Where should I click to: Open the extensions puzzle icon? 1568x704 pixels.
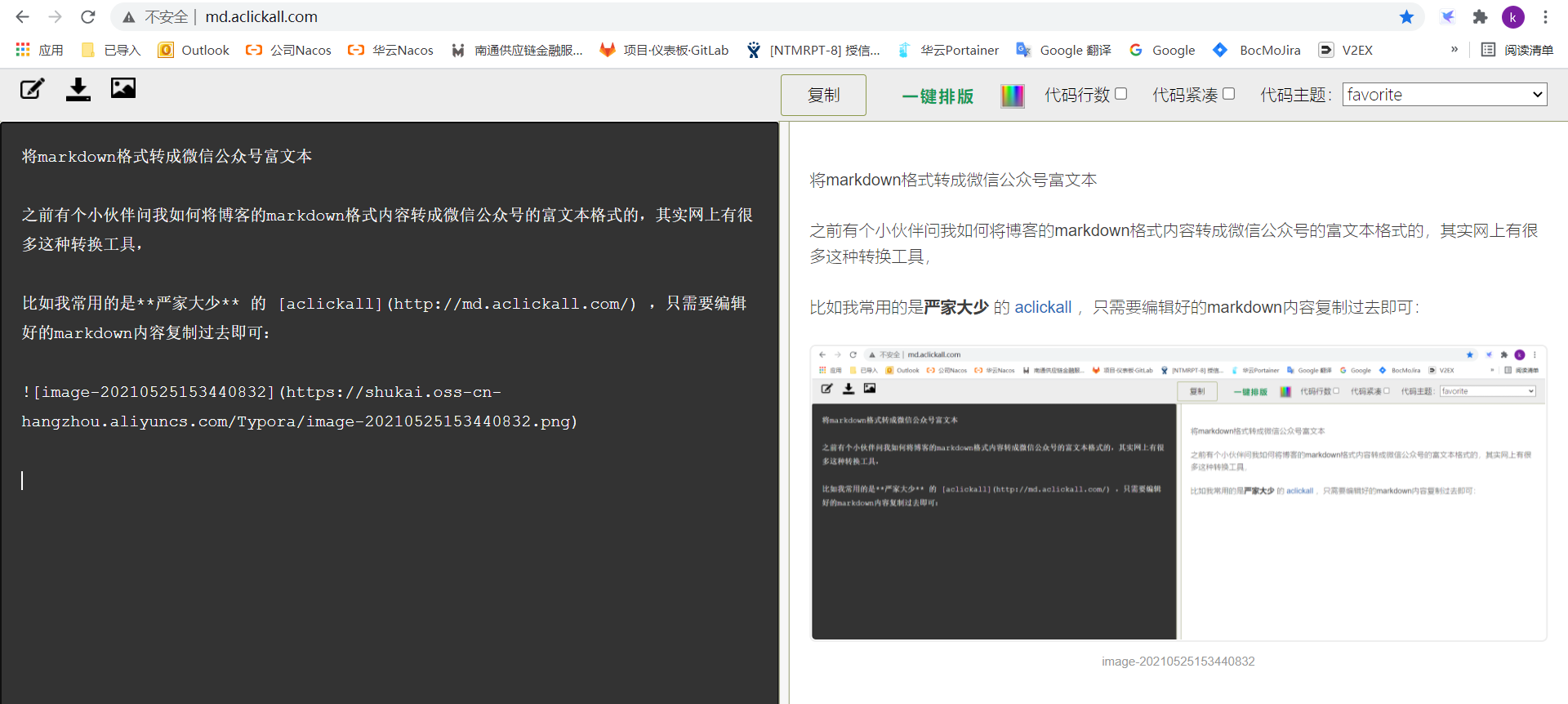1480,16
